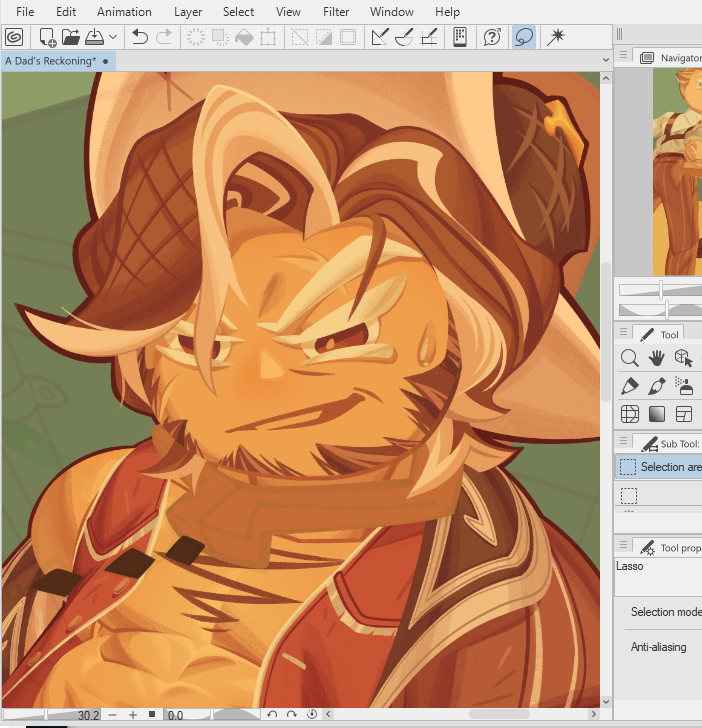Select the highlighted Lasso toolbar icon
Screen dimensions: 702x728
point(524,37)
